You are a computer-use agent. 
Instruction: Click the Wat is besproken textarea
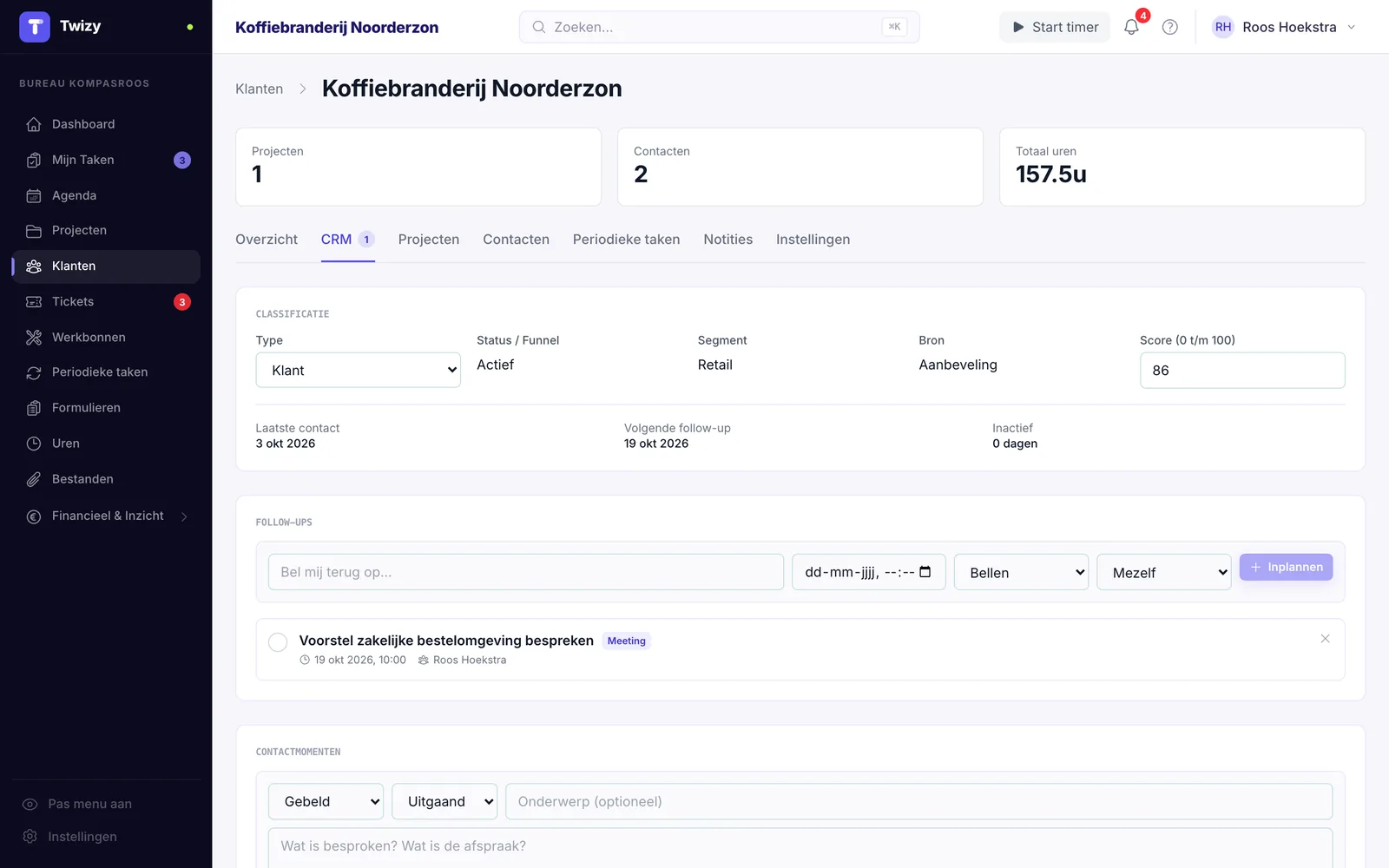(800, 848)
